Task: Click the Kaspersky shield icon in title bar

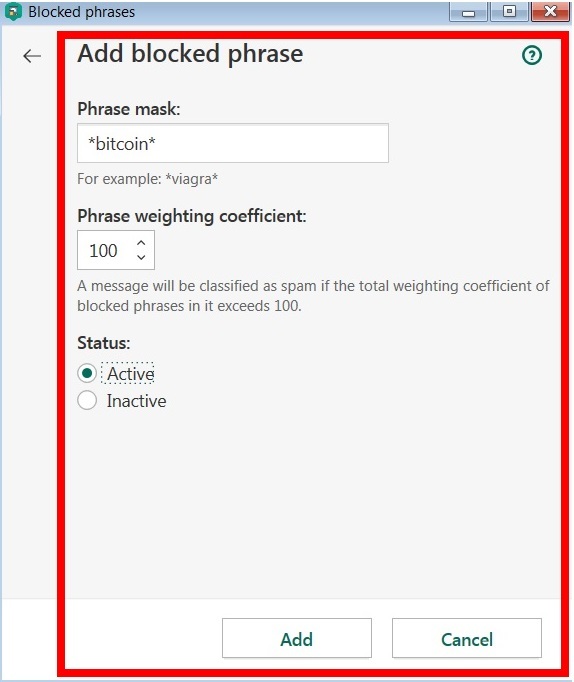Action: 13,11
